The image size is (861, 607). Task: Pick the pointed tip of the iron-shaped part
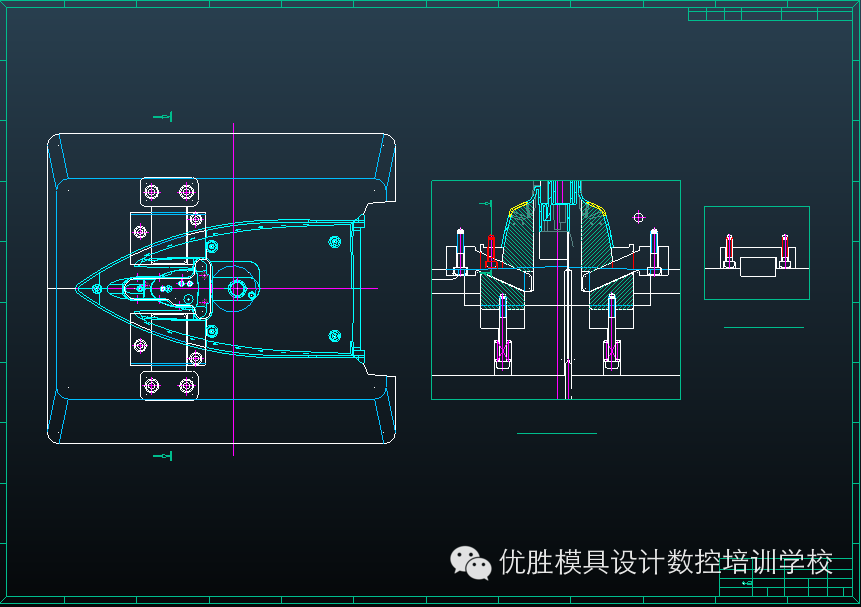pos(77,288)
